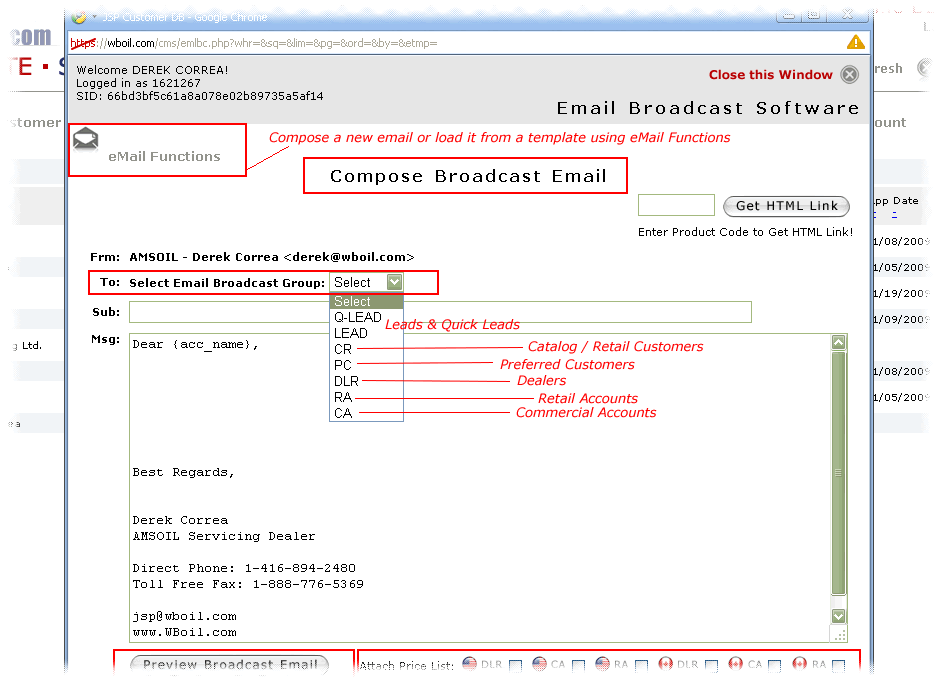This screenshot has height=683, width=941.
Task: Select the Canada CA price list checkbox
Action: tap(775, 666)
